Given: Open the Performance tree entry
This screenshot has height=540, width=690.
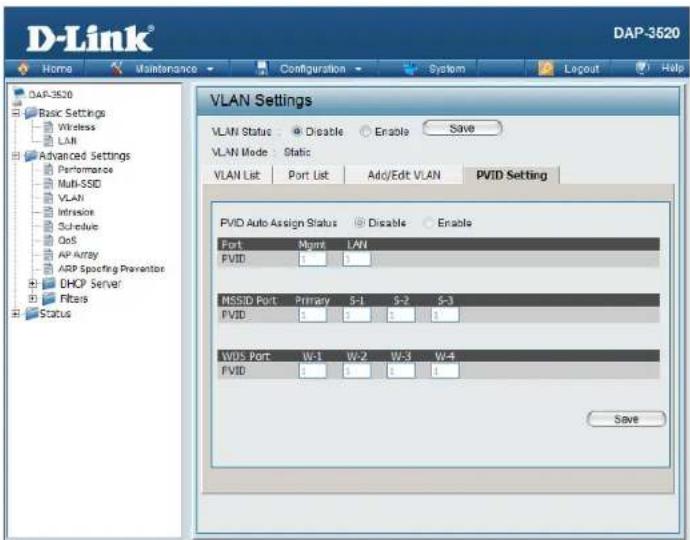Looking at the screenshot, I should point(85,169).
